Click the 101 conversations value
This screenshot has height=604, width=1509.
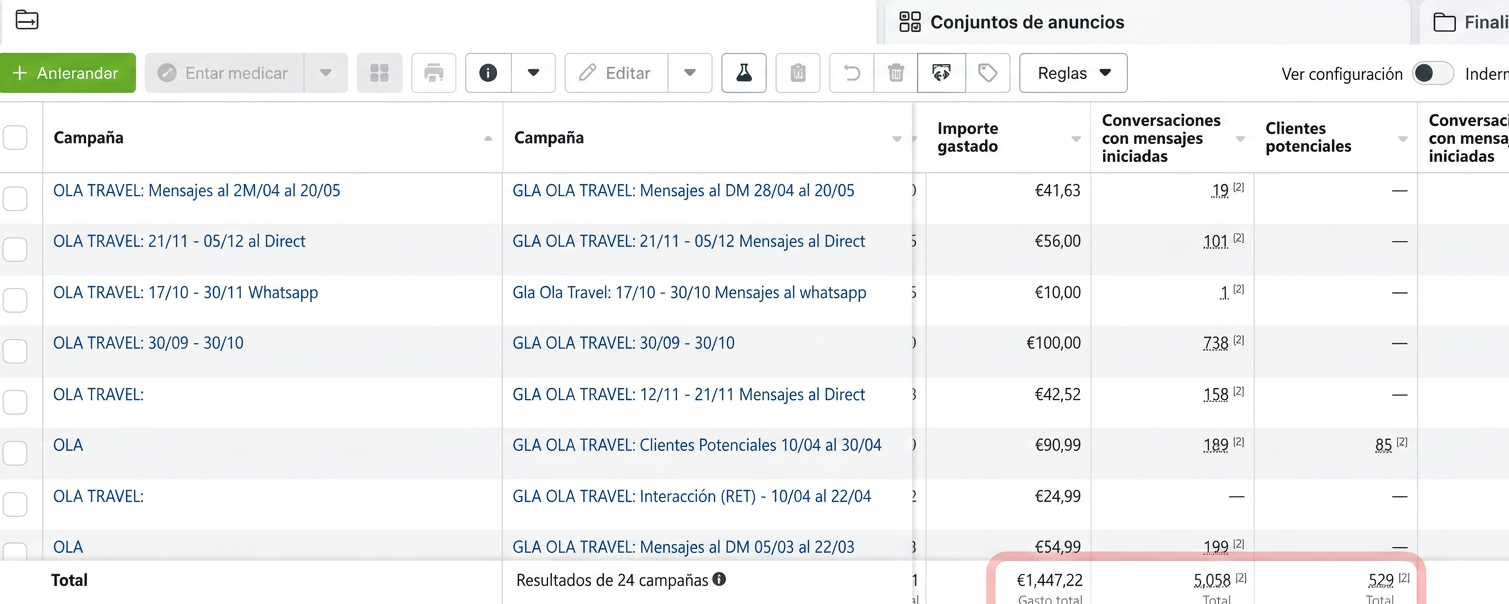1215,241
